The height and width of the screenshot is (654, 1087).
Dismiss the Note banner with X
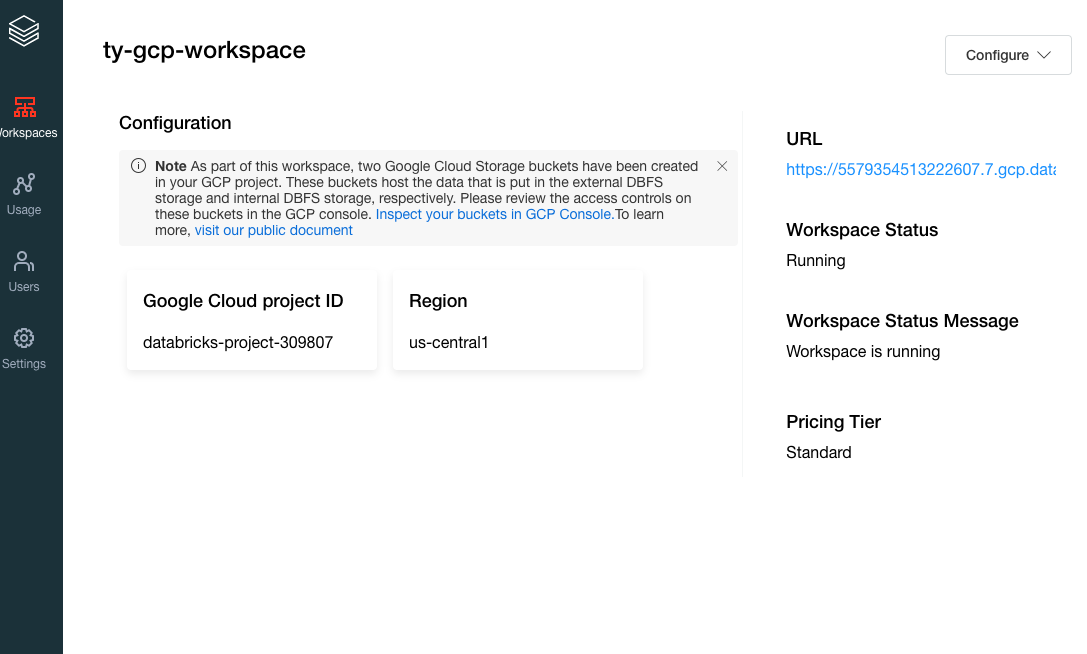coord(722,166)
